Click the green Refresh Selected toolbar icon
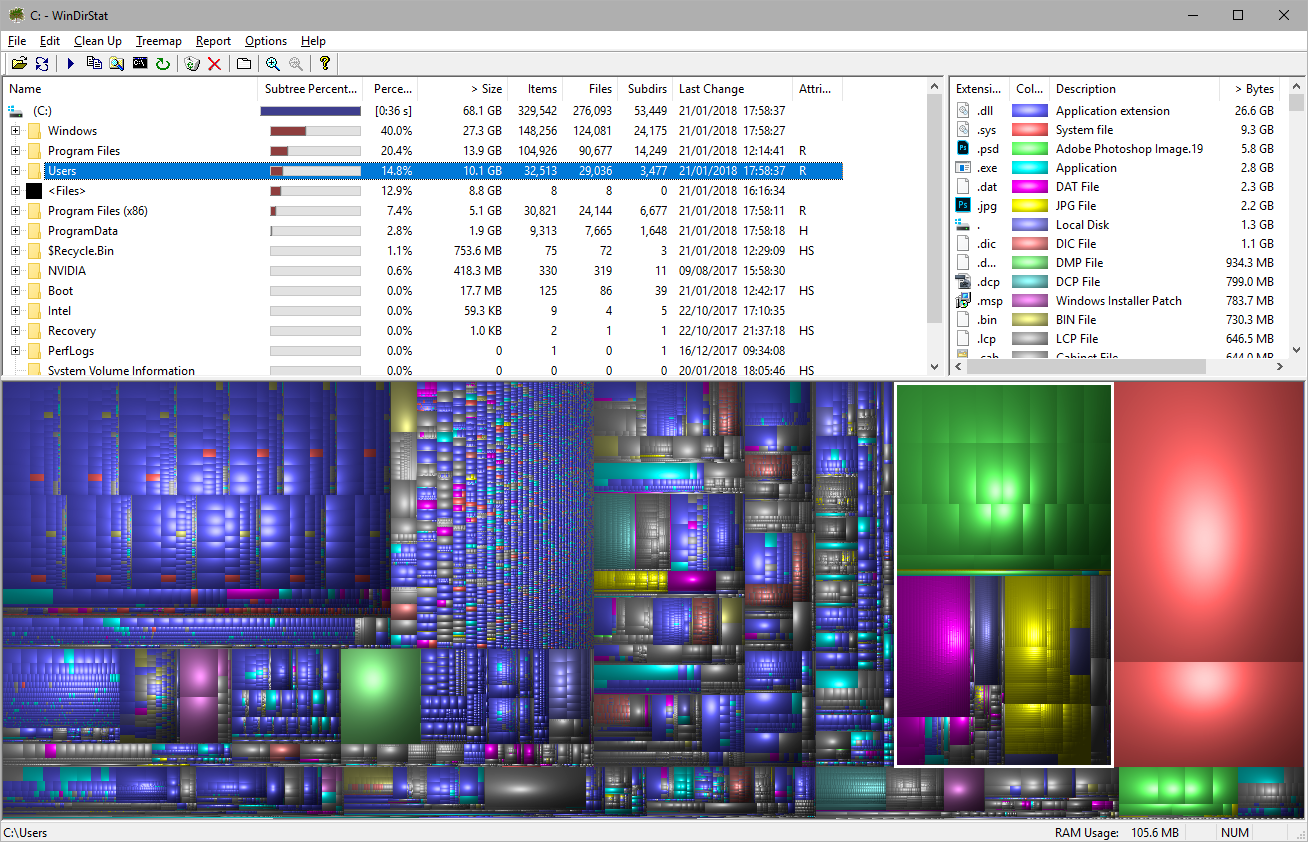This screenshot has height=842, width=1308. pyautogui.click(x=162, y=64)
